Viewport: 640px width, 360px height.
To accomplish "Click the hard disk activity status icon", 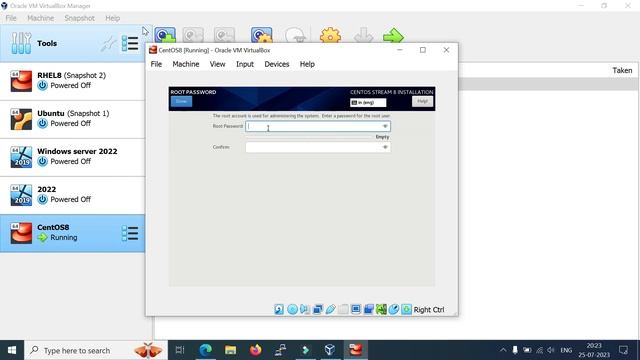I will pyautogui.click(x=279, y=309).
